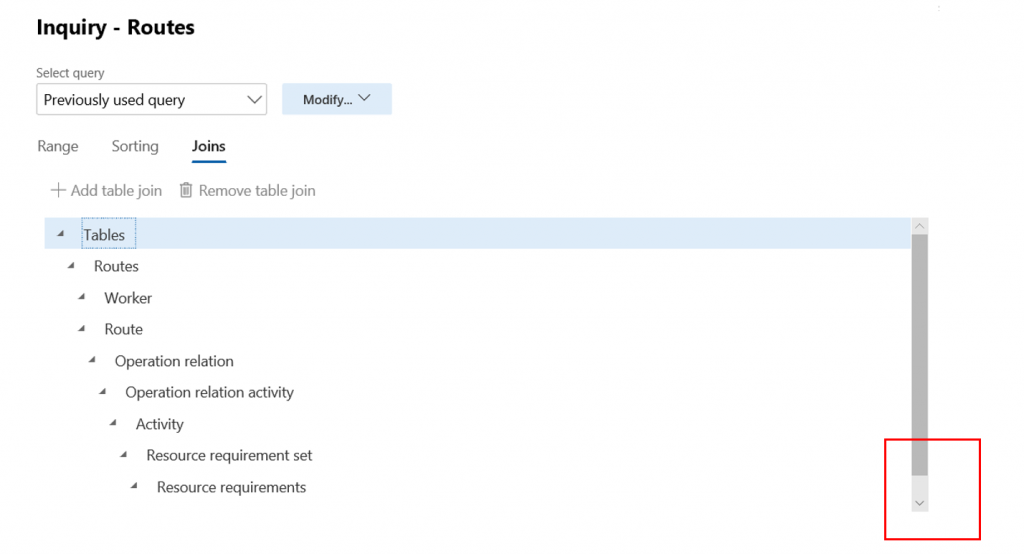
Task: Switch to the Sorting tab
Action: (x=135, y=146)
